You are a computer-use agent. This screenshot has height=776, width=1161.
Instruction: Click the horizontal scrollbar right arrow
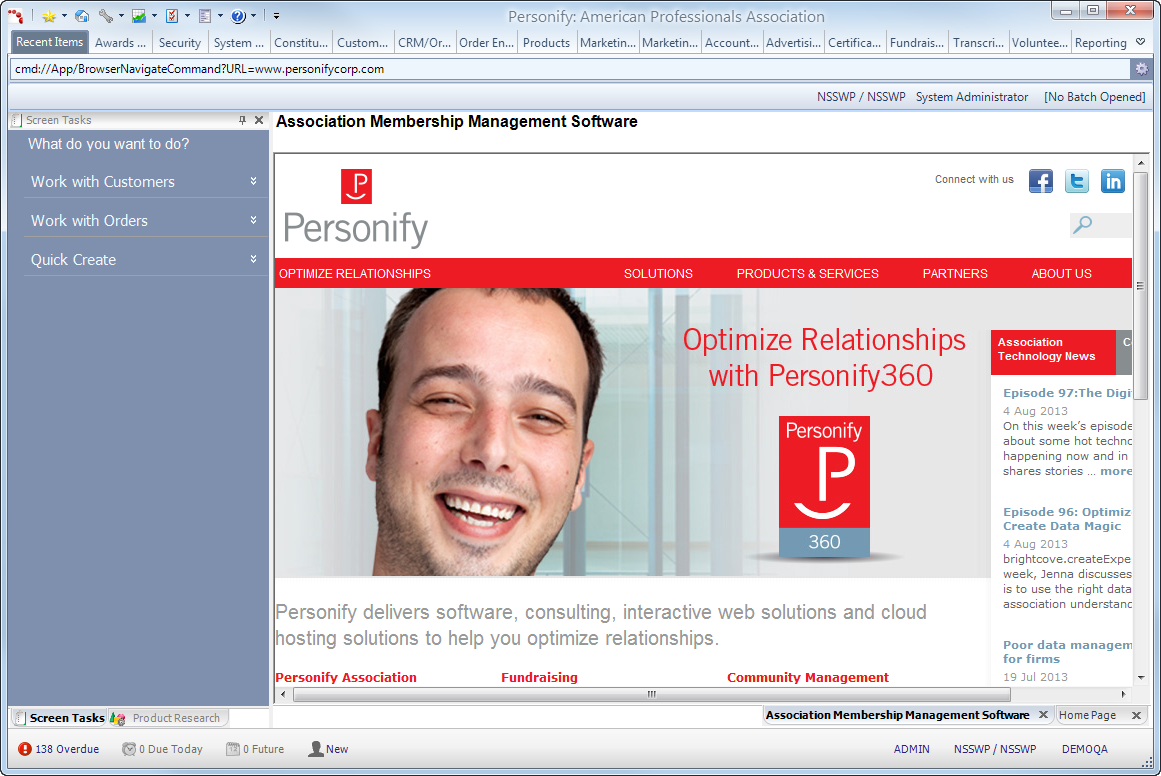point(1123,695)
